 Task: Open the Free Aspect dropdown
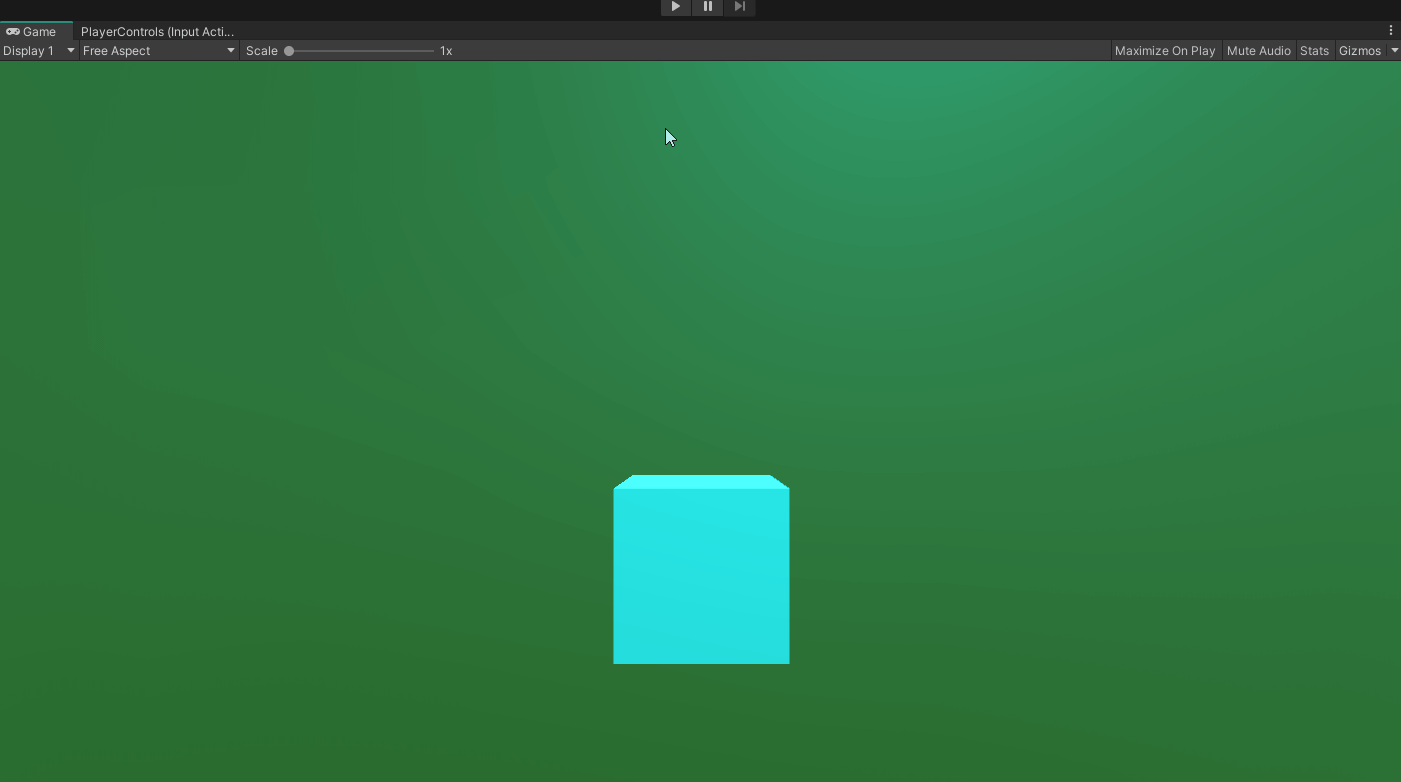click(159, 50)
